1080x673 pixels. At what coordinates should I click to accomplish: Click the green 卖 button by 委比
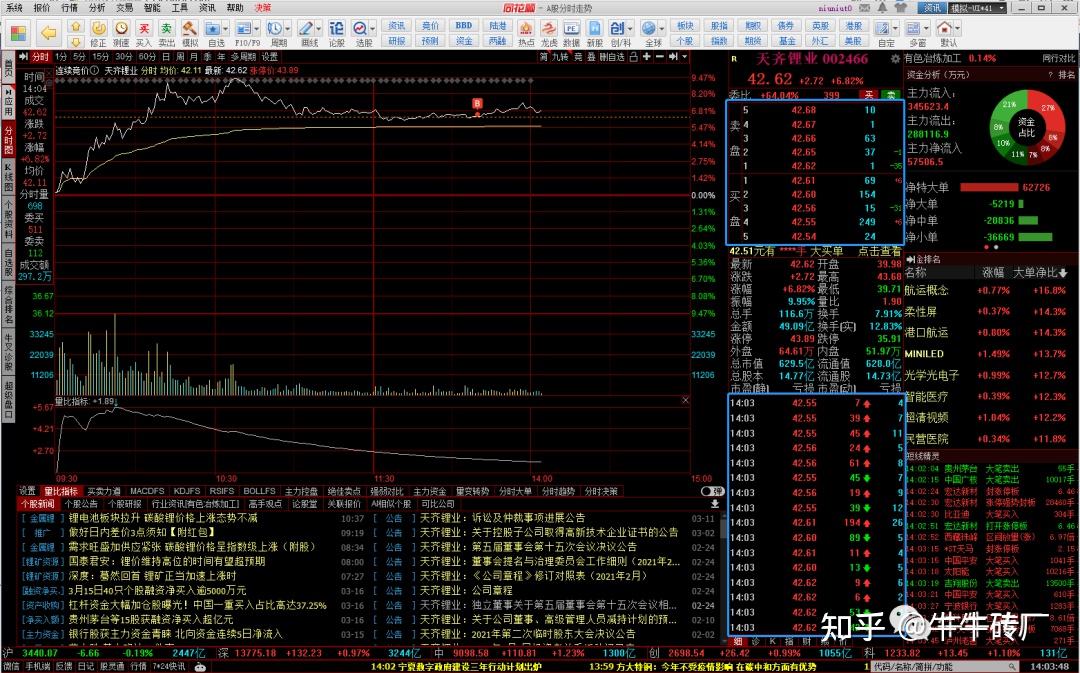(x=891, y=95)
